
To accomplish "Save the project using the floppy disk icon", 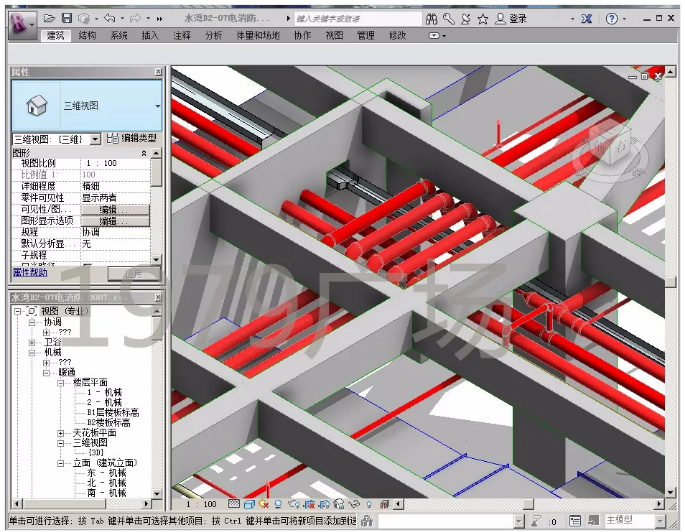I will click(x=67, y=18).
